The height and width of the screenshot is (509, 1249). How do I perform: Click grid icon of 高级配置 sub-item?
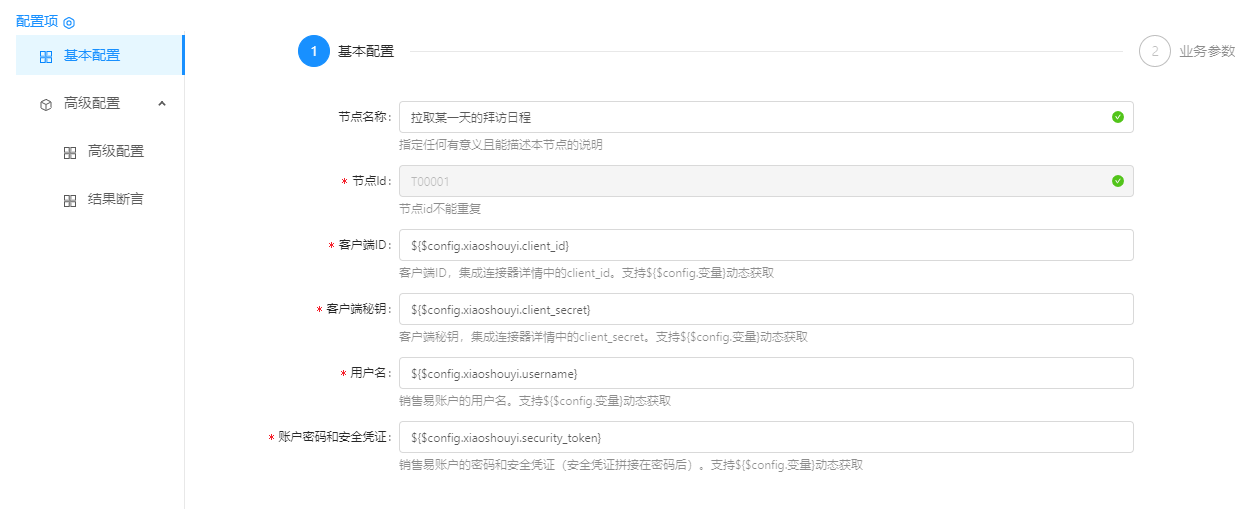(x=70, y=152)
